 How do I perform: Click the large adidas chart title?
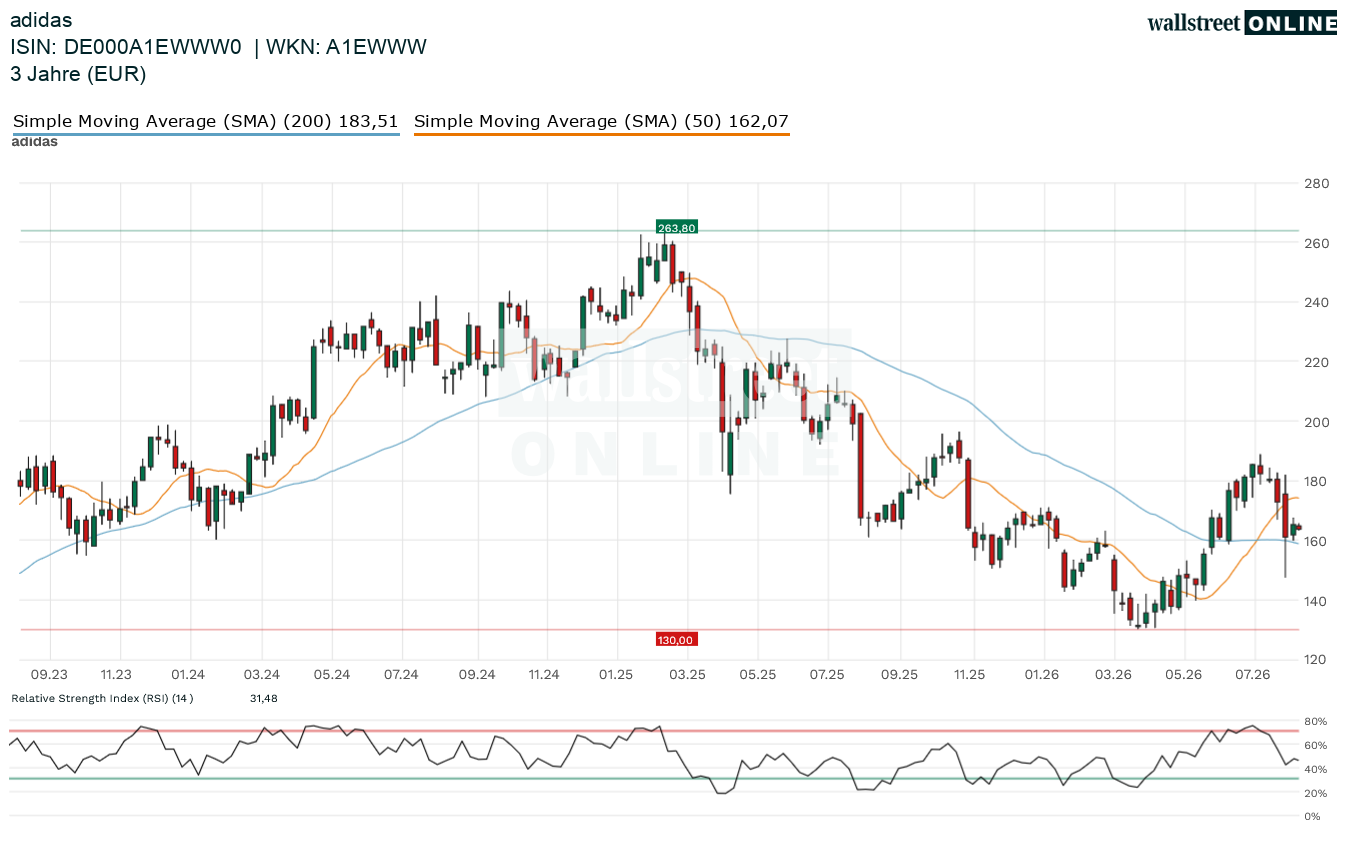pos(41,20)
